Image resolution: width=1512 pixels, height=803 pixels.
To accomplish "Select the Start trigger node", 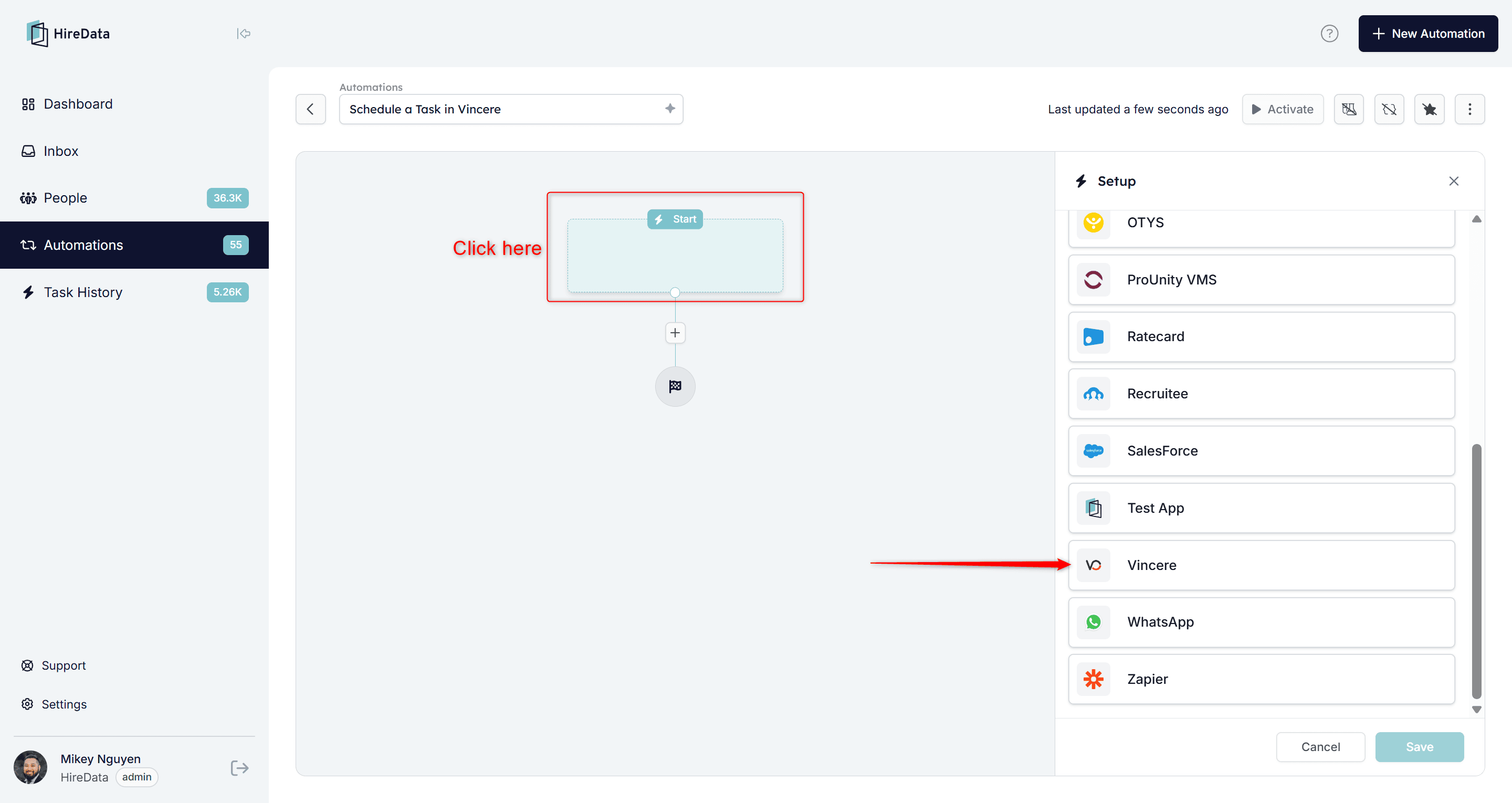I will (675, 256).
